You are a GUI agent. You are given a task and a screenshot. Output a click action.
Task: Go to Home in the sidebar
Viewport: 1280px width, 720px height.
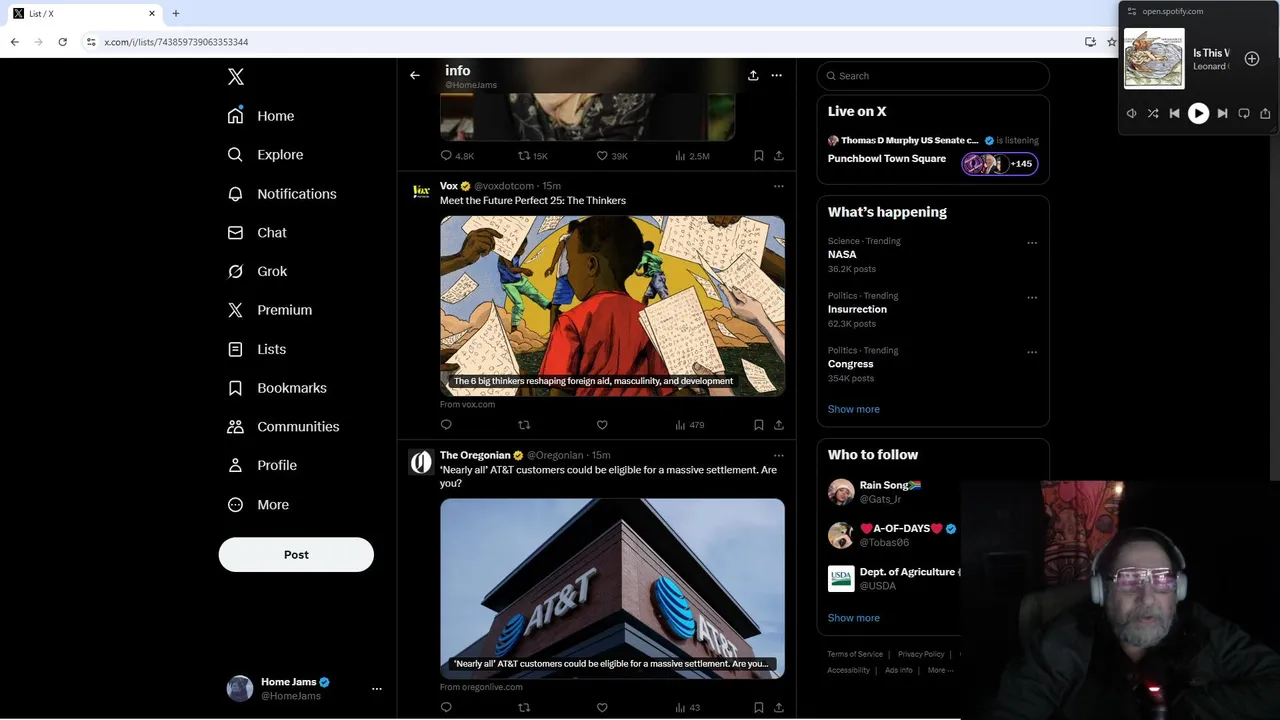pos(261,116)
